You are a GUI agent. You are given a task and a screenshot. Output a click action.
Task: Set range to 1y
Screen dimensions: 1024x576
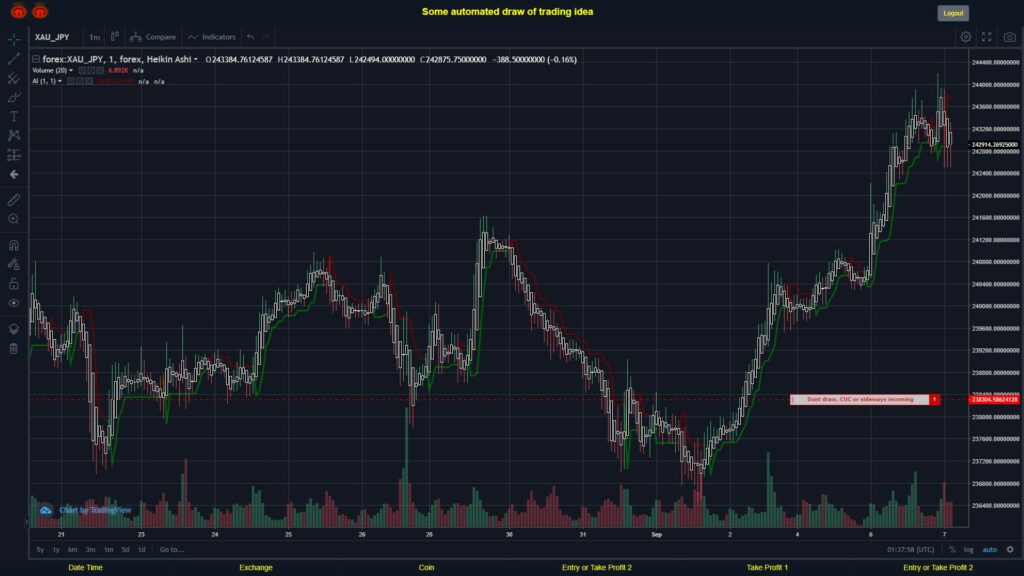[56, 550]
